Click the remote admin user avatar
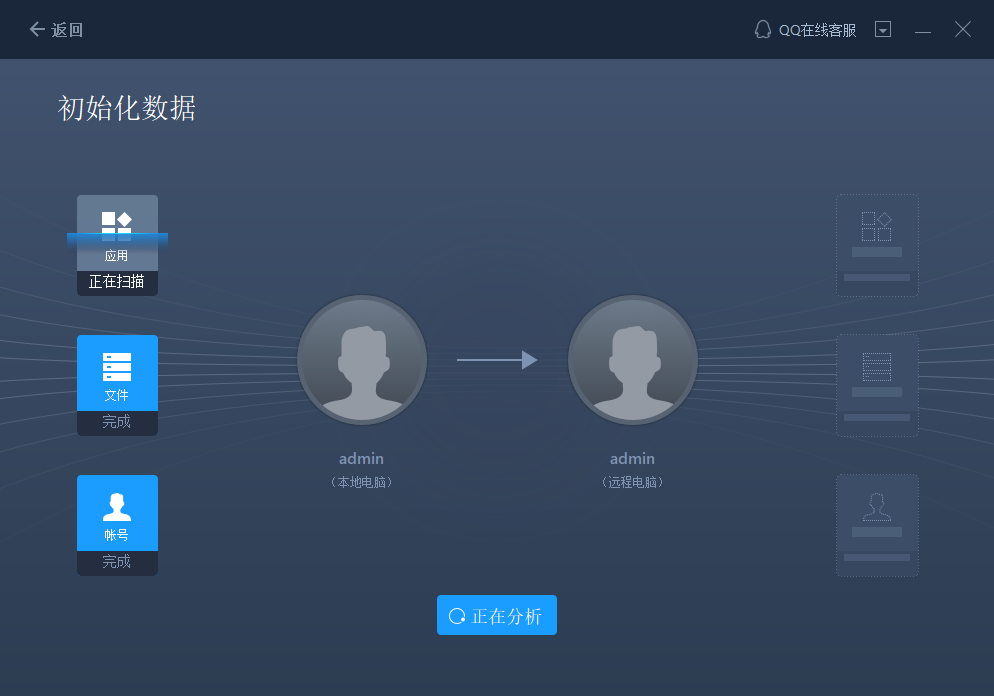Screen dimensions: 994x696 tap(632, 360)
